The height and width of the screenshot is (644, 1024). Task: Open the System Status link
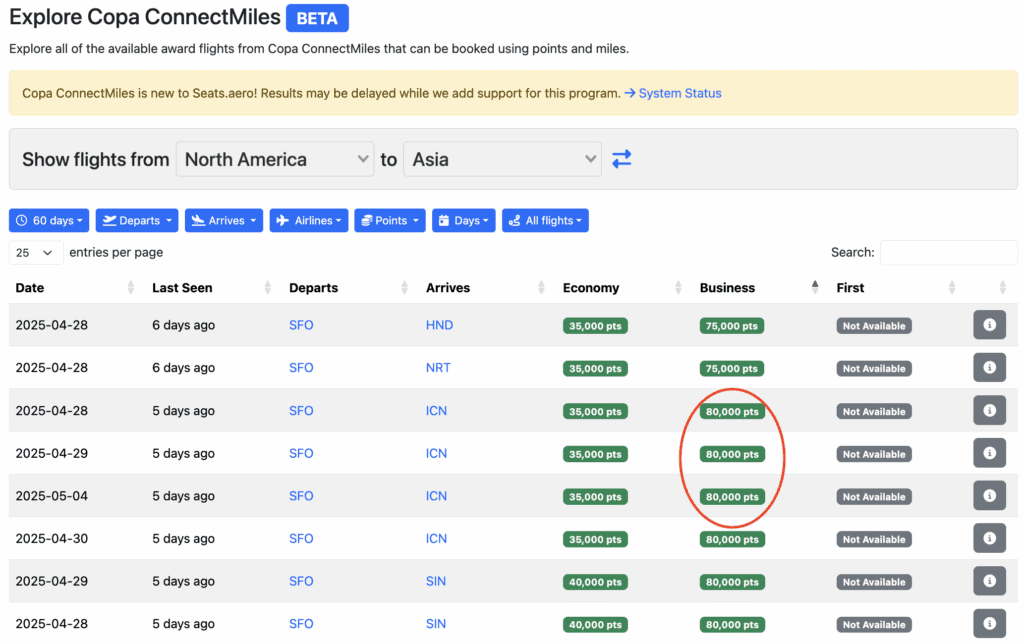[x=680, y=92]
